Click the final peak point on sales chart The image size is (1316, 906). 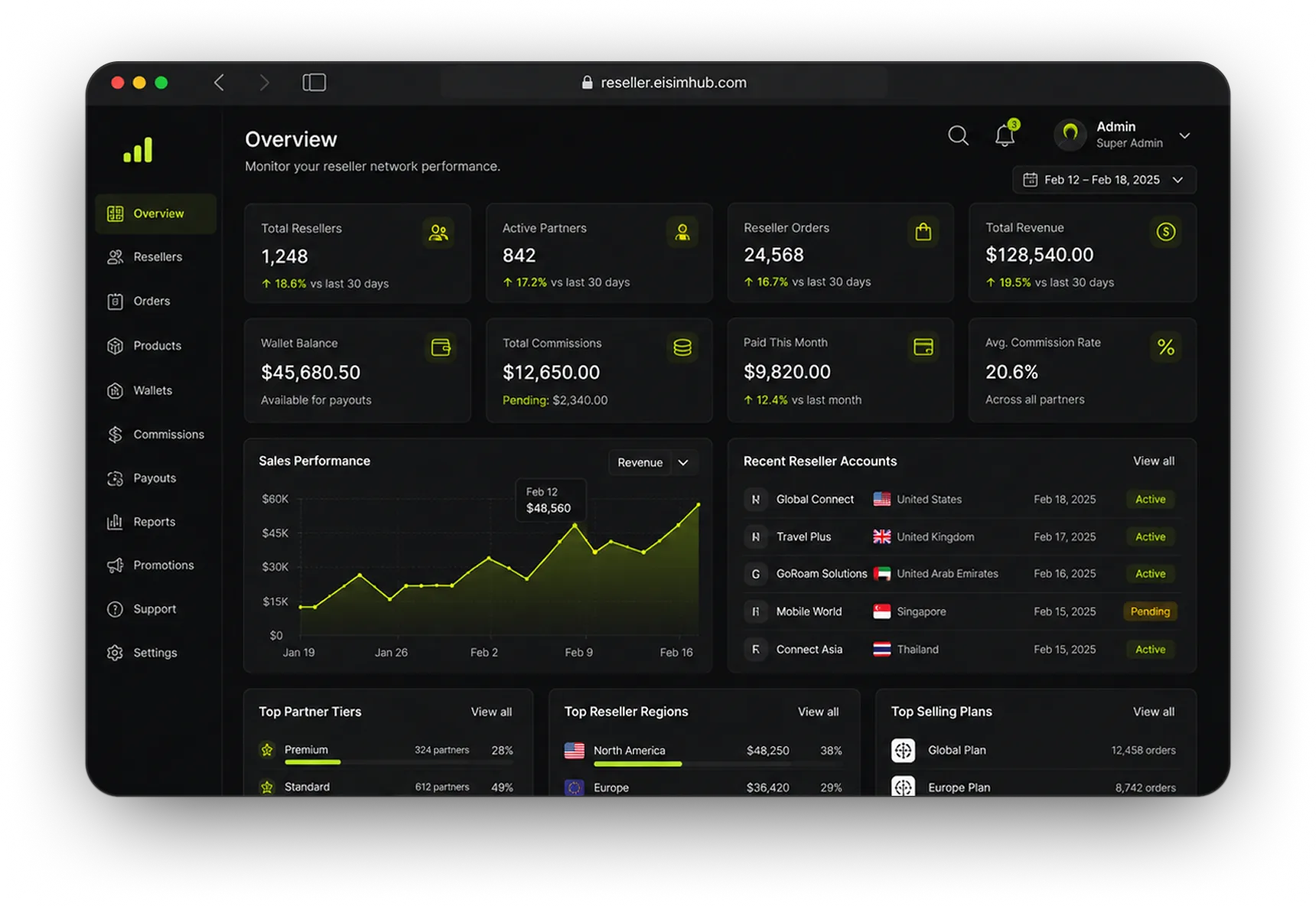click(699, 504)
